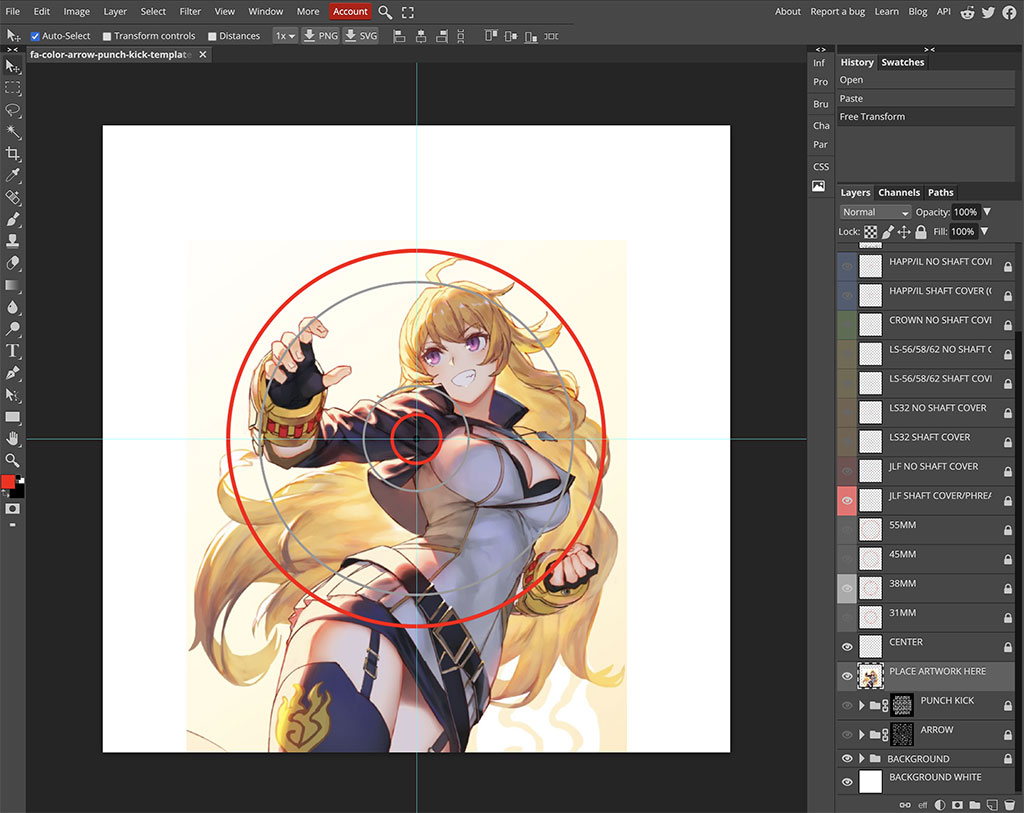The width and height of the screenshot is (1024, 813).
Task: Enable the Transform controls checkbox
Action: (x=107, y=37)
